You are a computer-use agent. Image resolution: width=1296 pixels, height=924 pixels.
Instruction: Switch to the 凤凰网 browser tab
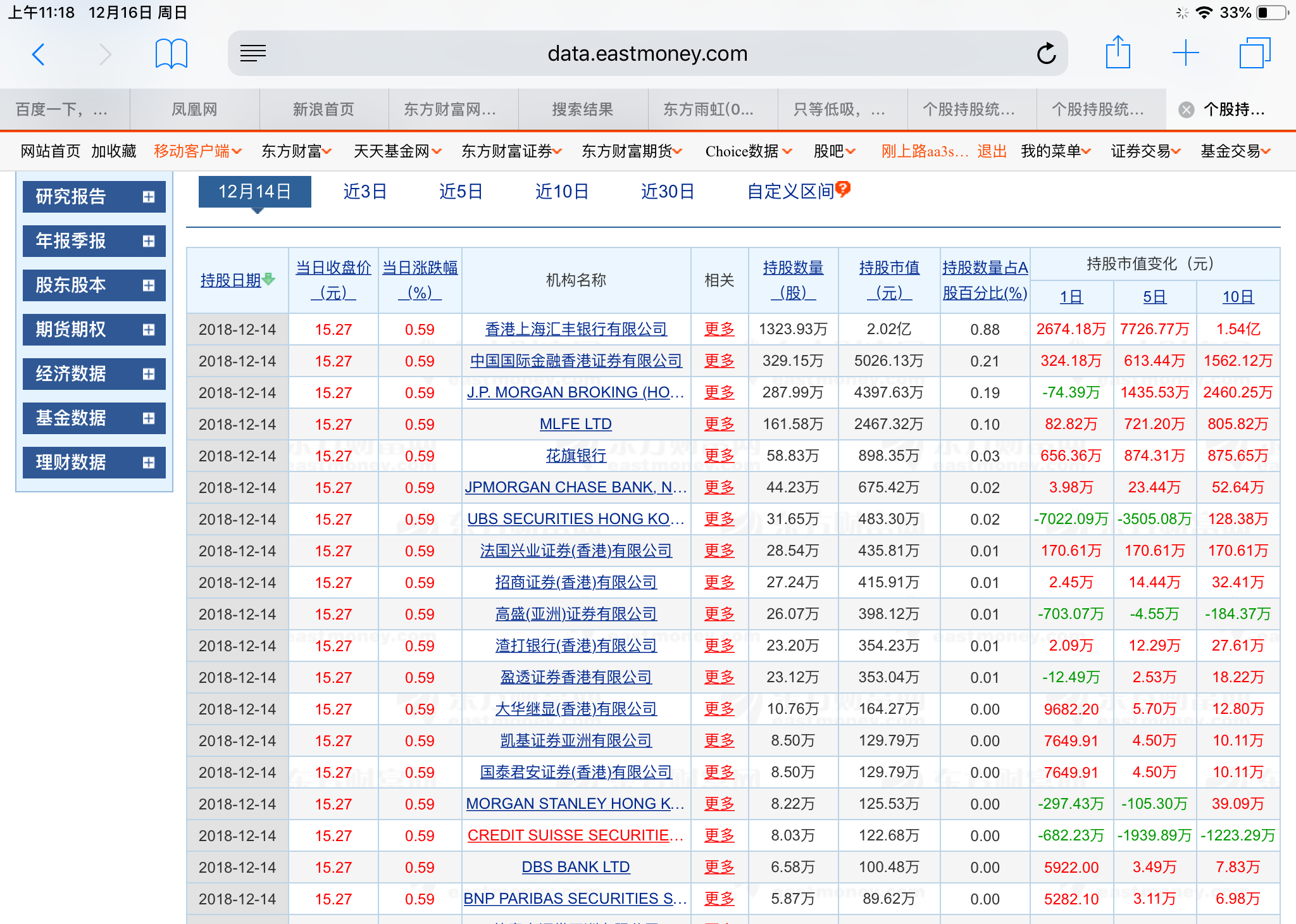pos(195,110)
